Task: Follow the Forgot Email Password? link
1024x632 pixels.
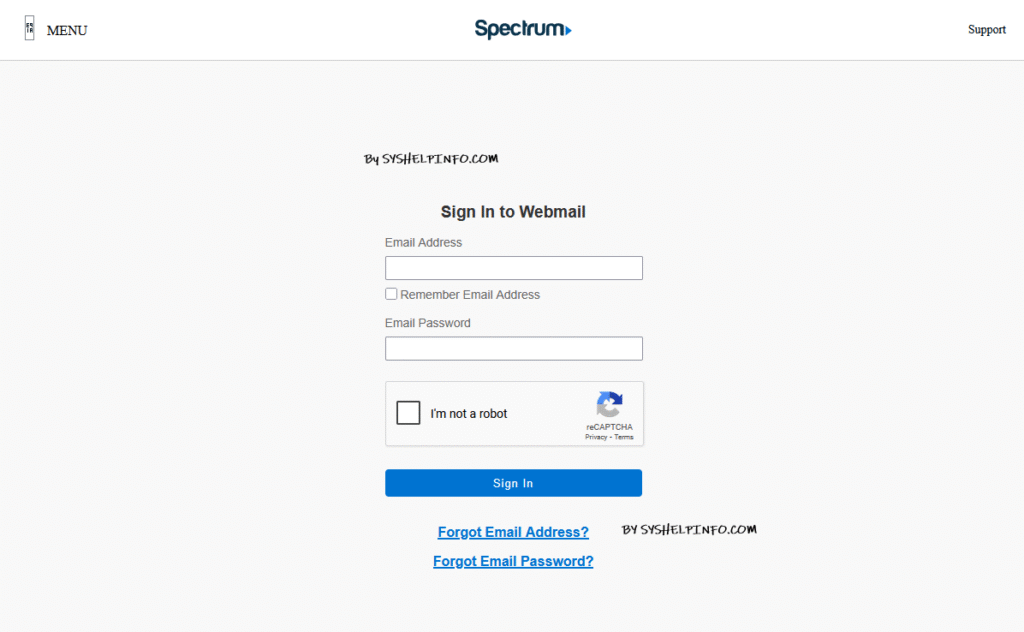Action: click(513, 561)
